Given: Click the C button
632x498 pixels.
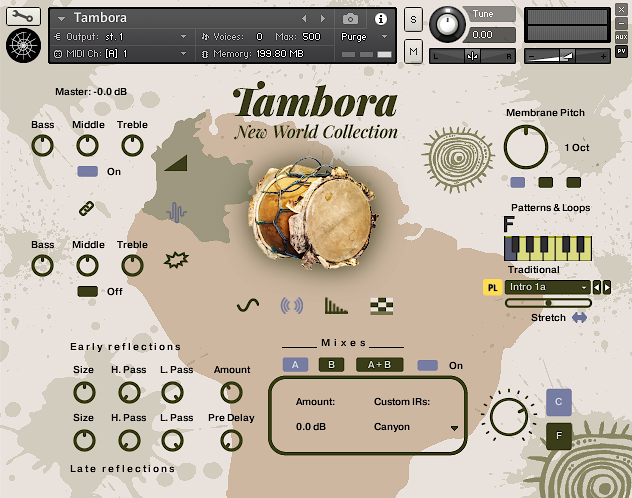Looking at the screenshot, I should (559, 402).
